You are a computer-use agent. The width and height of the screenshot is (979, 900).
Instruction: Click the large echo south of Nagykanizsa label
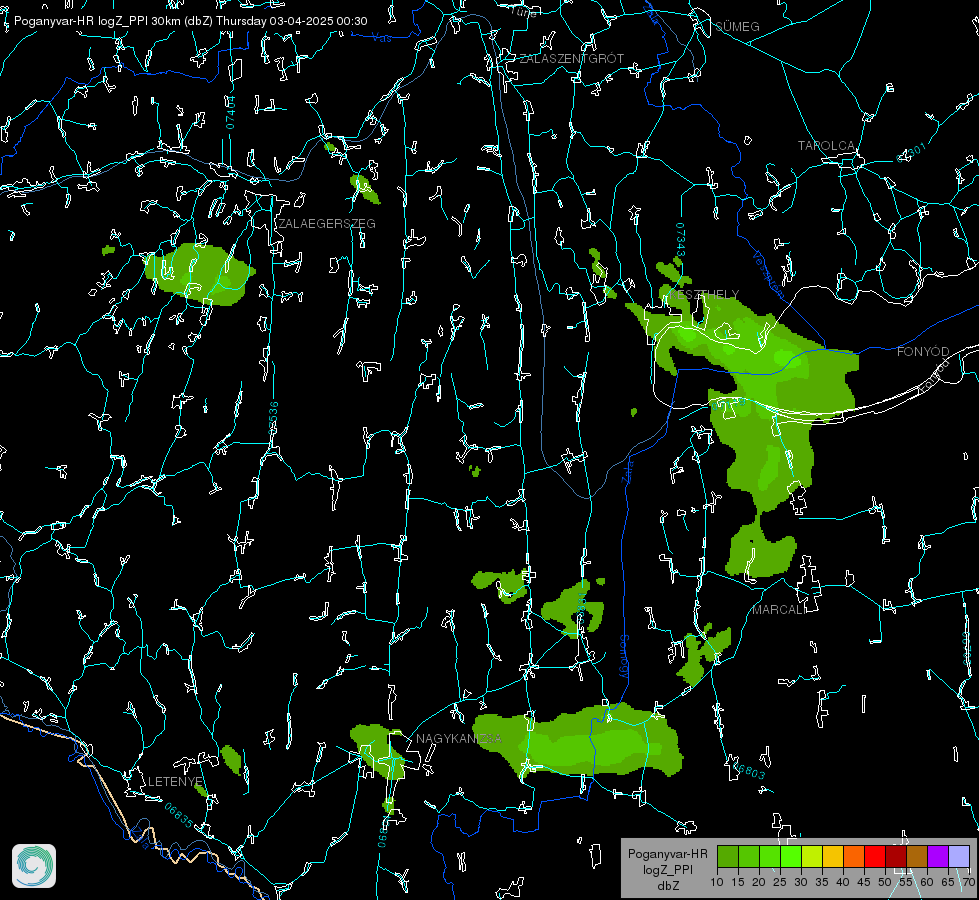click(x=578, y=741)
